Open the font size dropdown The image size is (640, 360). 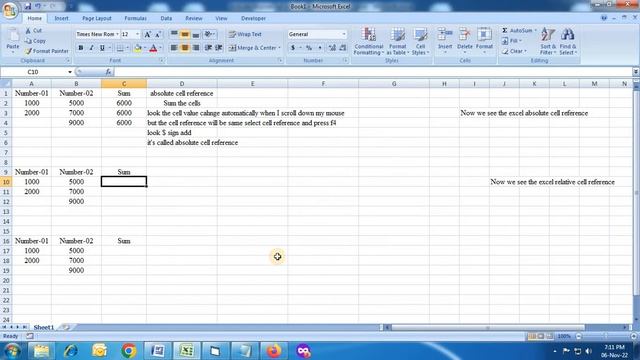pyautogui.click(x=137, y=34)
